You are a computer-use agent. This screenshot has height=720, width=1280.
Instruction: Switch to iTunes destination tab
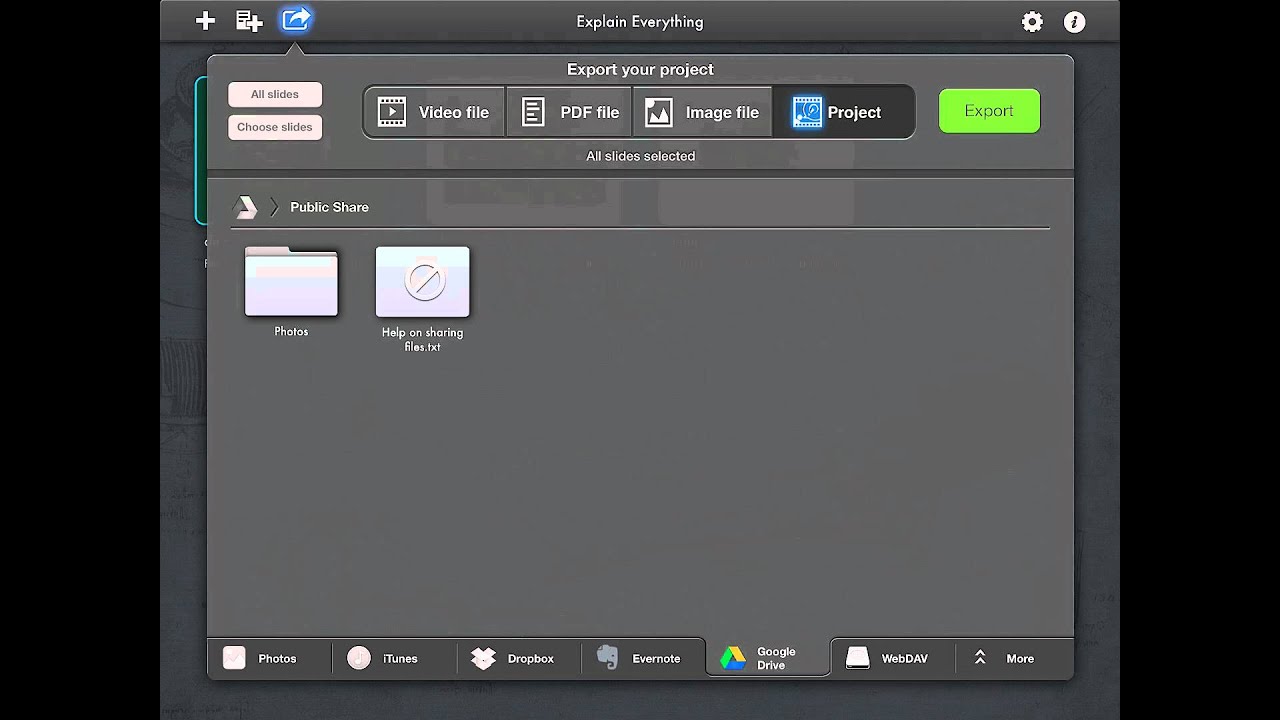pyautogui.click(x=394, y=658)
